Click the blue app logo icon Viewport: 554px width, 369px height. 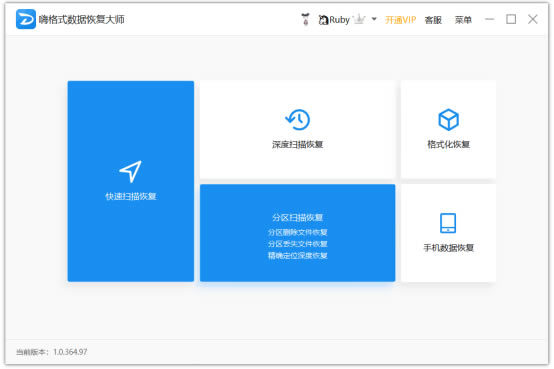pyautogui.click(x=26, y=19)
